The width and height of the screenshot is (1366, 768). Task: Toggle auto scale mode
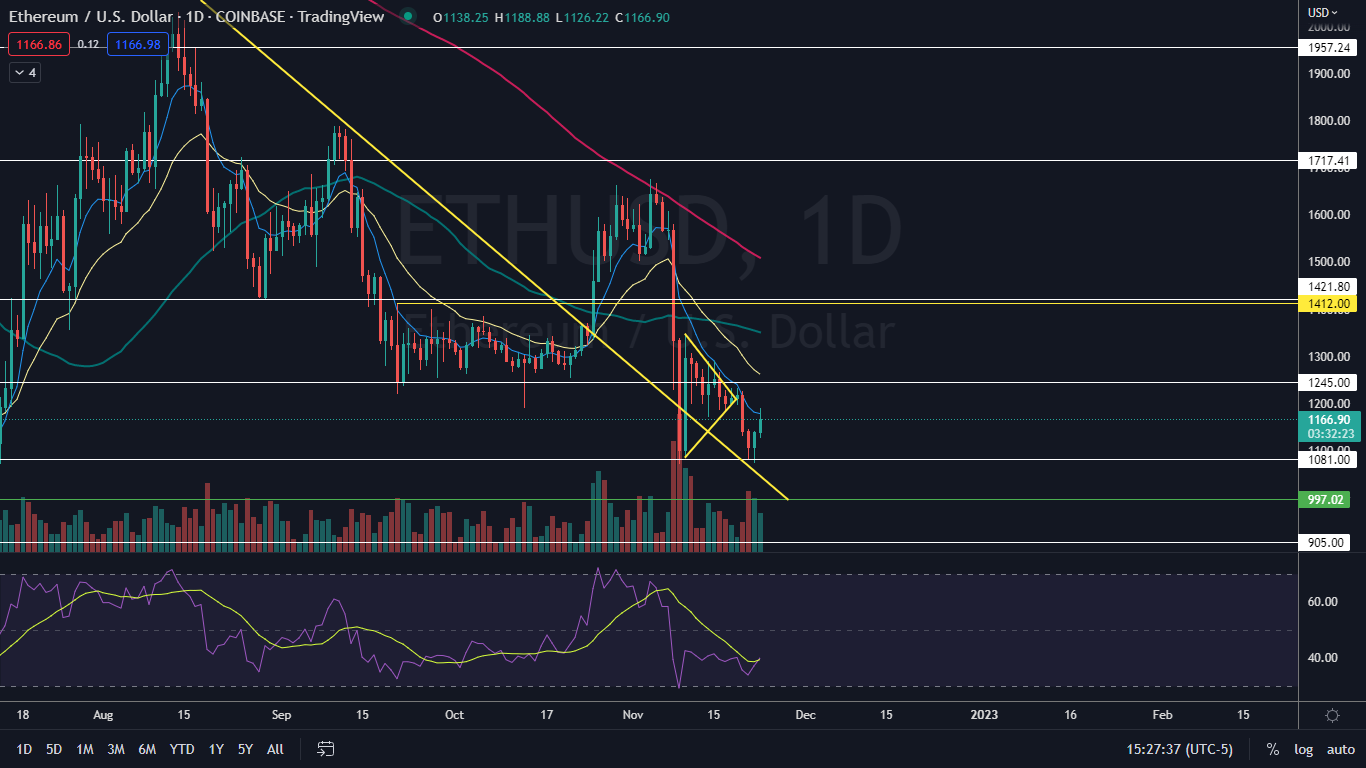click(1340, 749)
